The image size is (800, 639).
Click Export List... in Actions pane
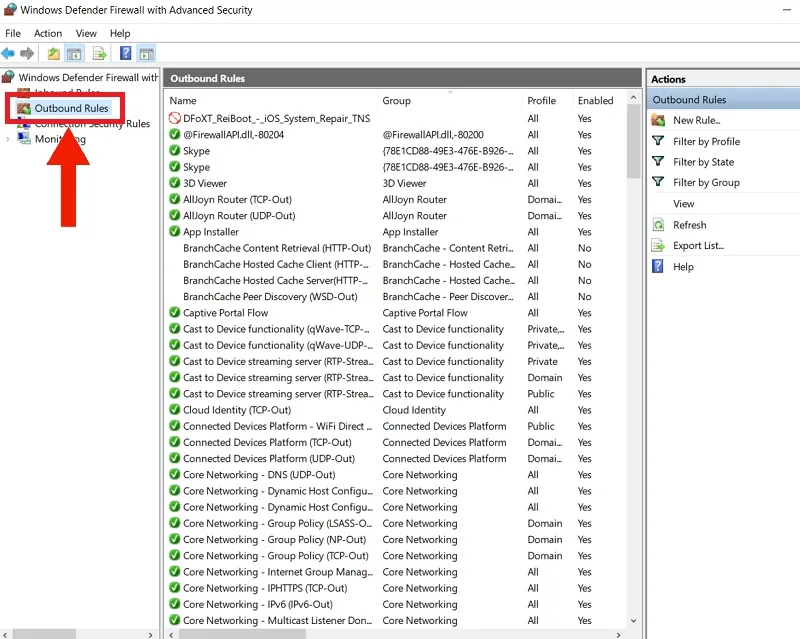[x=698, y=245]
